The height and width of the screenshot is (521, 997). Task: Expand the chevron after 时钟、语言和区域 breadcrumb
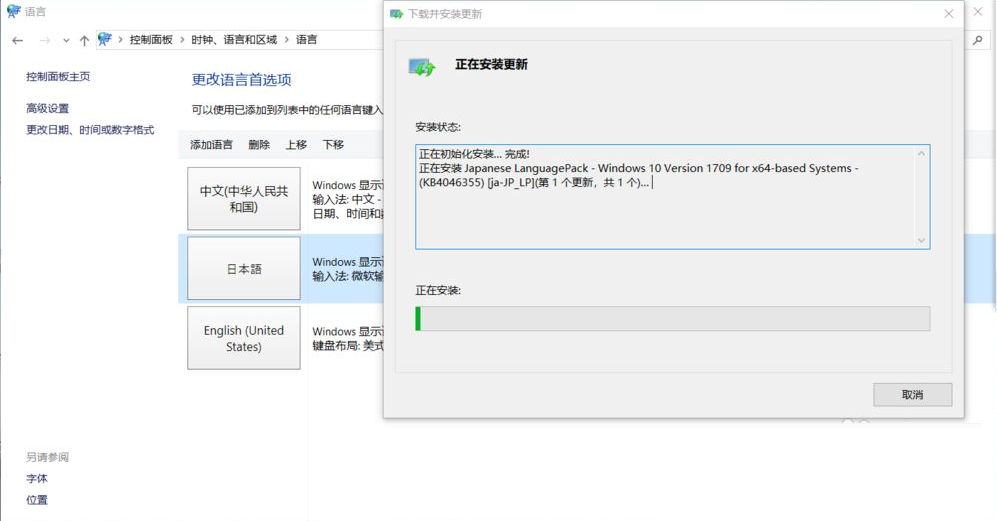[286, 40]
